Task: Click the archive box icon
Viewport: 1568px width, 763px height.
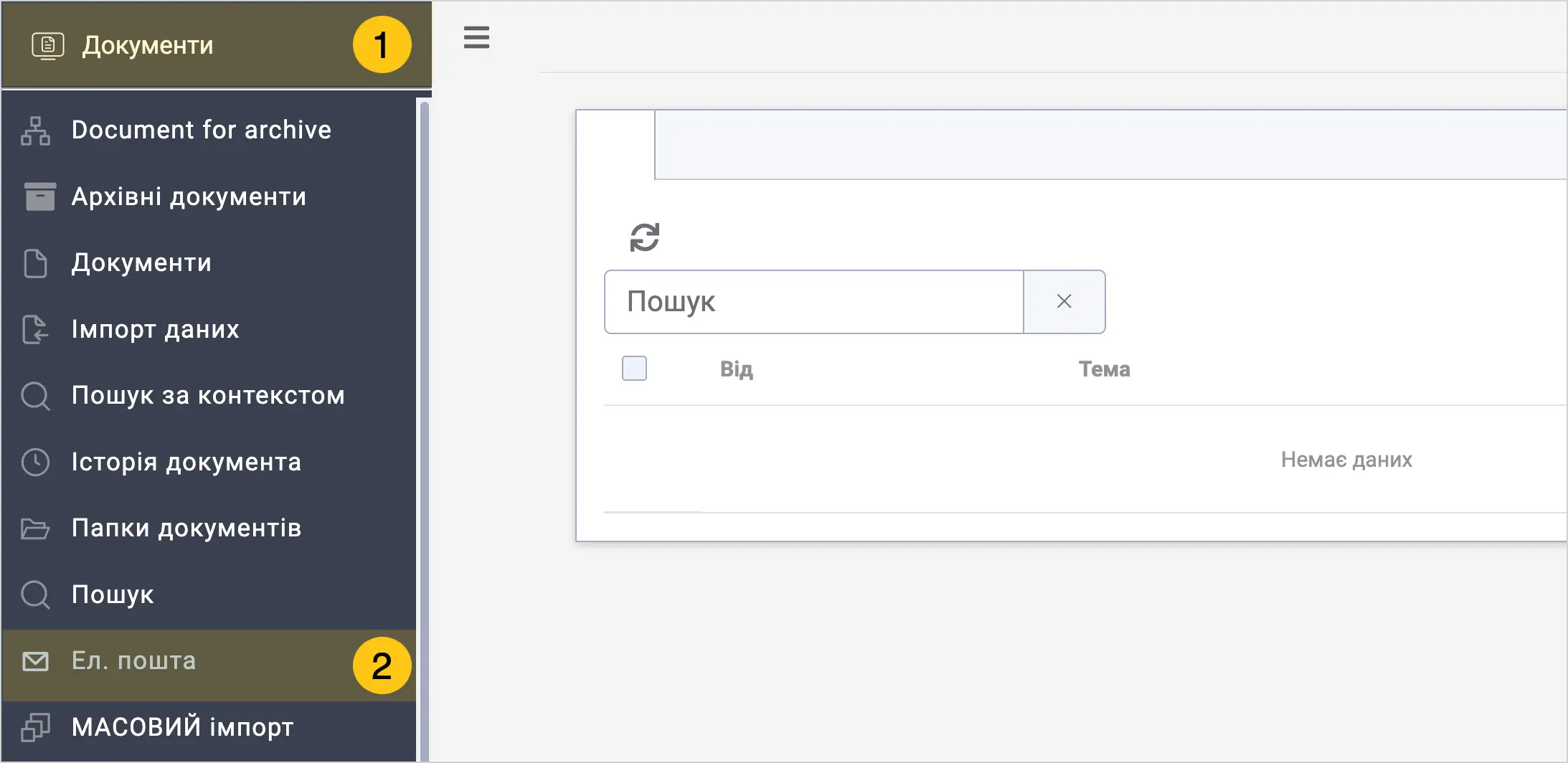Action: pos(39,196)
